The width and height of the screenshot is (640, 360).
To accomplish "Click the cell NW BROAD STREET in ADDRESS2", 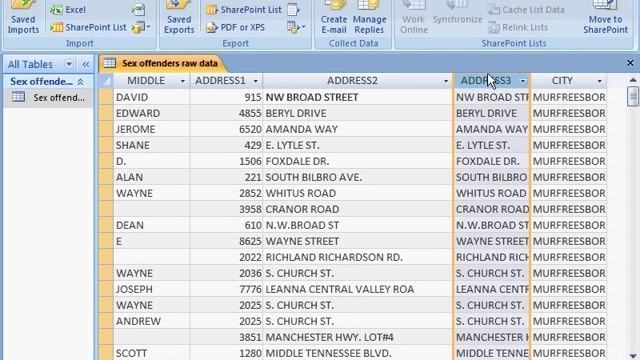I will (x=358, y=97).
